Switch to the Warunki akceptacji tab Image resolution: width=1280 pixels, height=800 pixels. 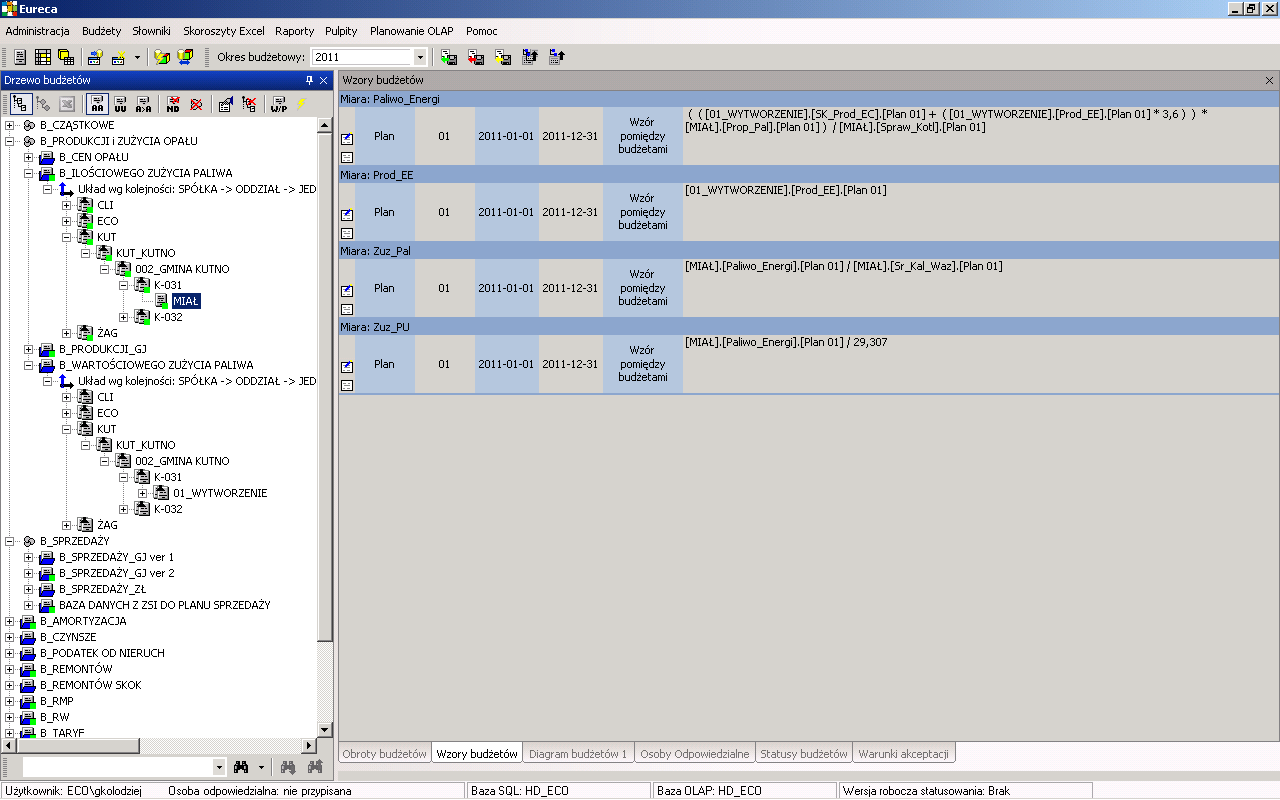pyautogui.click(x=904, y=753)
